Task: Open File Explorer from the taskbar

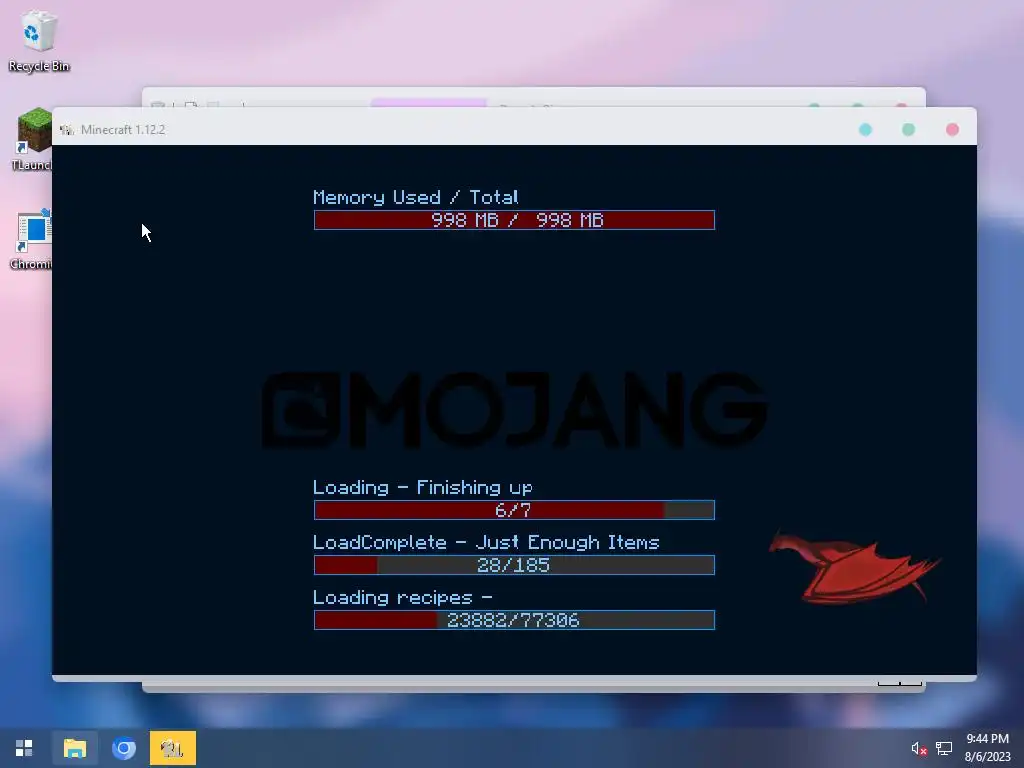Action: 74,748
